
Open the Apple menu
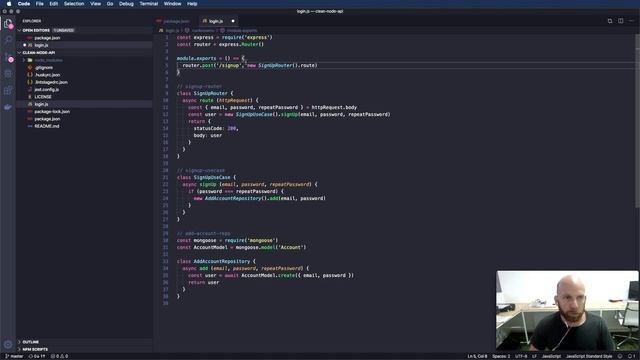[x=9, y=4]
